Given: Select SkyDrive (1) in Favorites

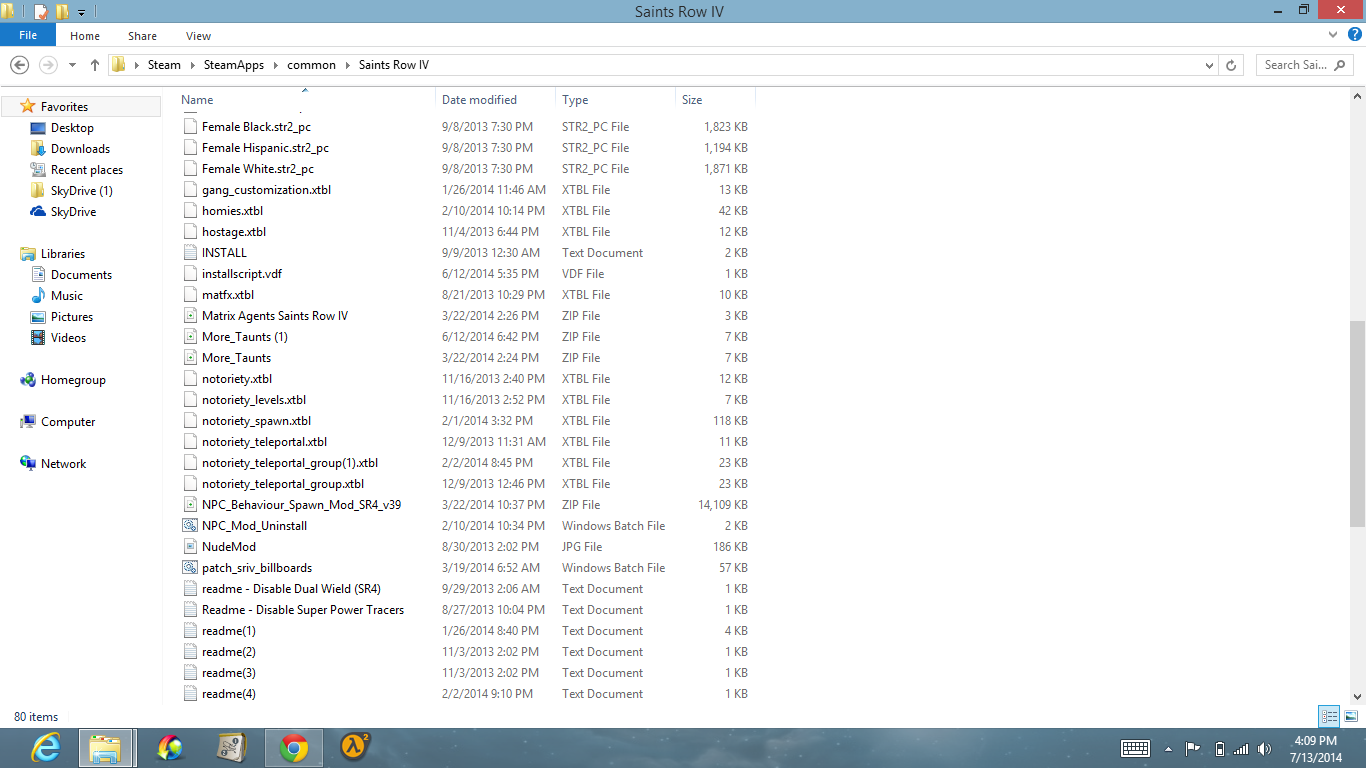Looking at the screenshot, I should click(x=82, y=191).
